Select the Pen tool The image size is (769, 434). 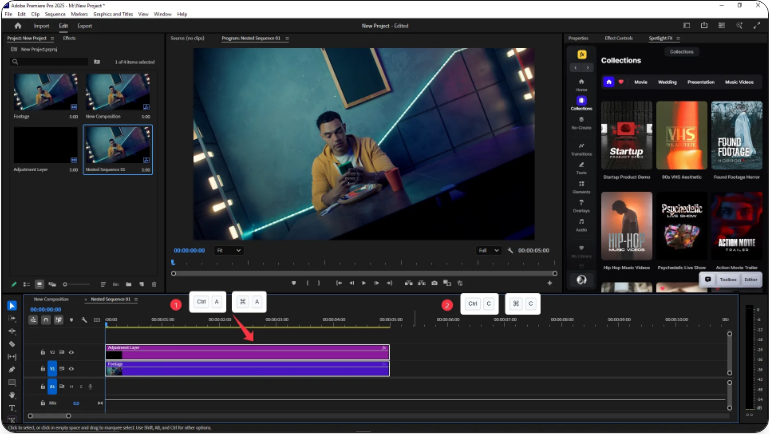(x=12, y=369)
